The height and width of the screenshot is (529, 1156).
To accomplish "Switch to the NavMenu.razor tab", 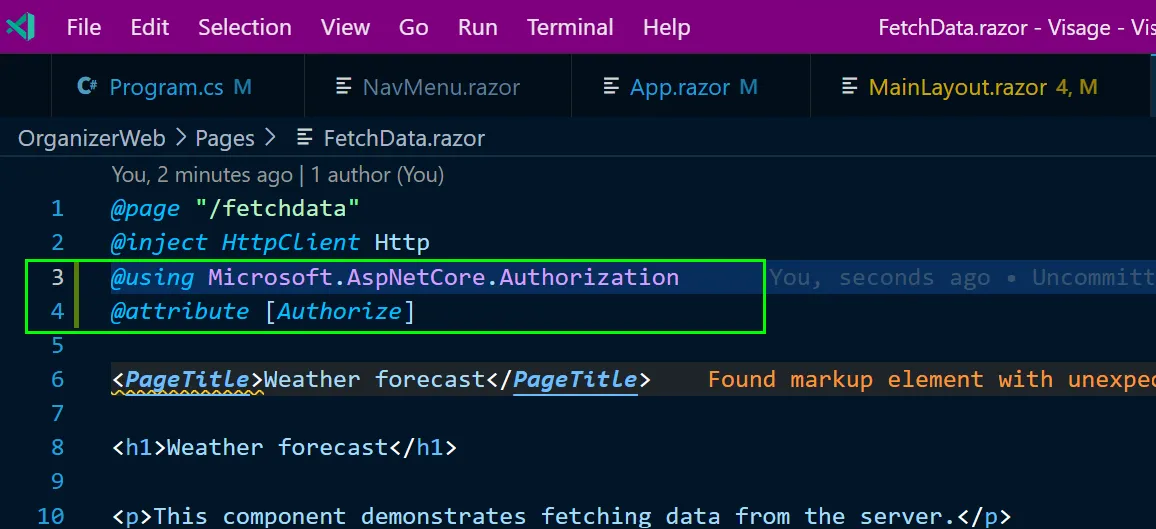I will pos(441,87).
